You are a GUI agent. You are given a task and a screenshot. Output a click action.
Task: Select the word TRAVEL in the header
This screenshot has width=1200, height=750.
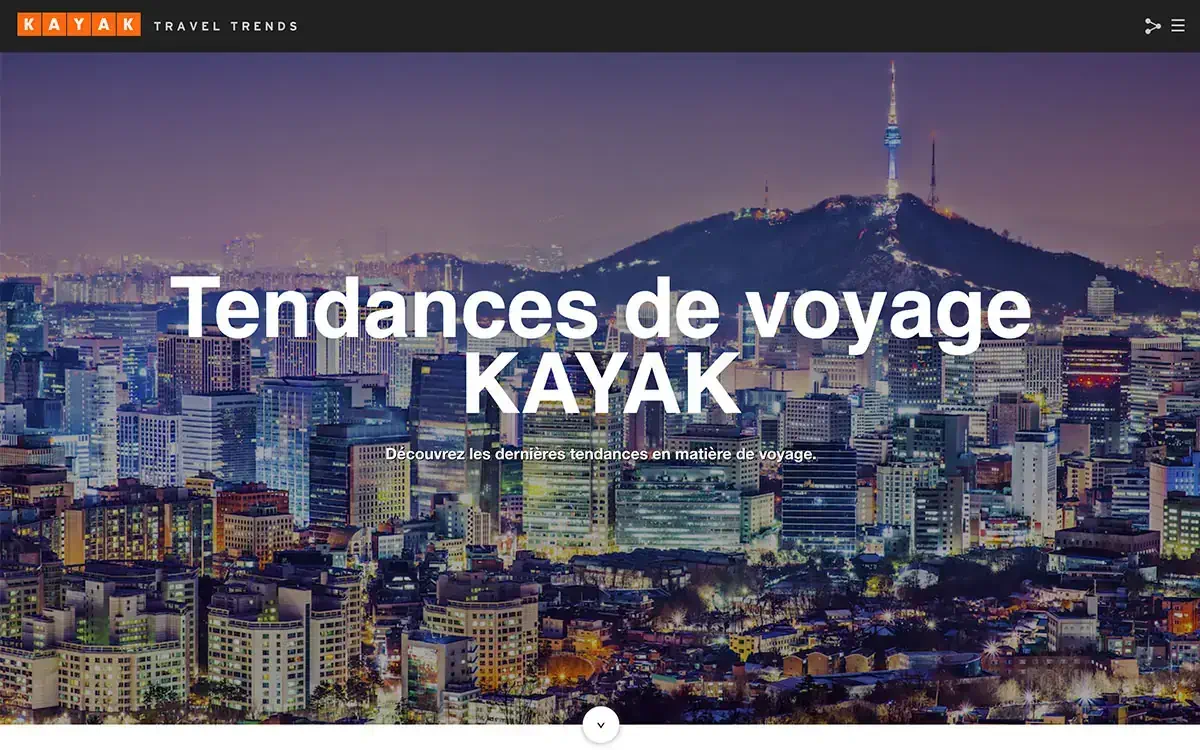(x=185, y=26)
